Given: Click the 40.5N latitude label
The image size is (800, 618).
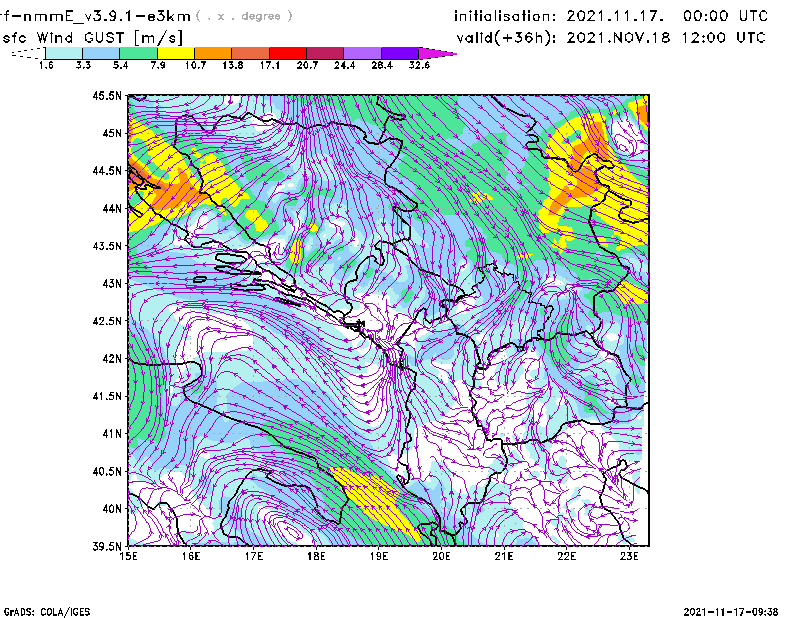Looking at the screenshot, I should pos(107,471).
